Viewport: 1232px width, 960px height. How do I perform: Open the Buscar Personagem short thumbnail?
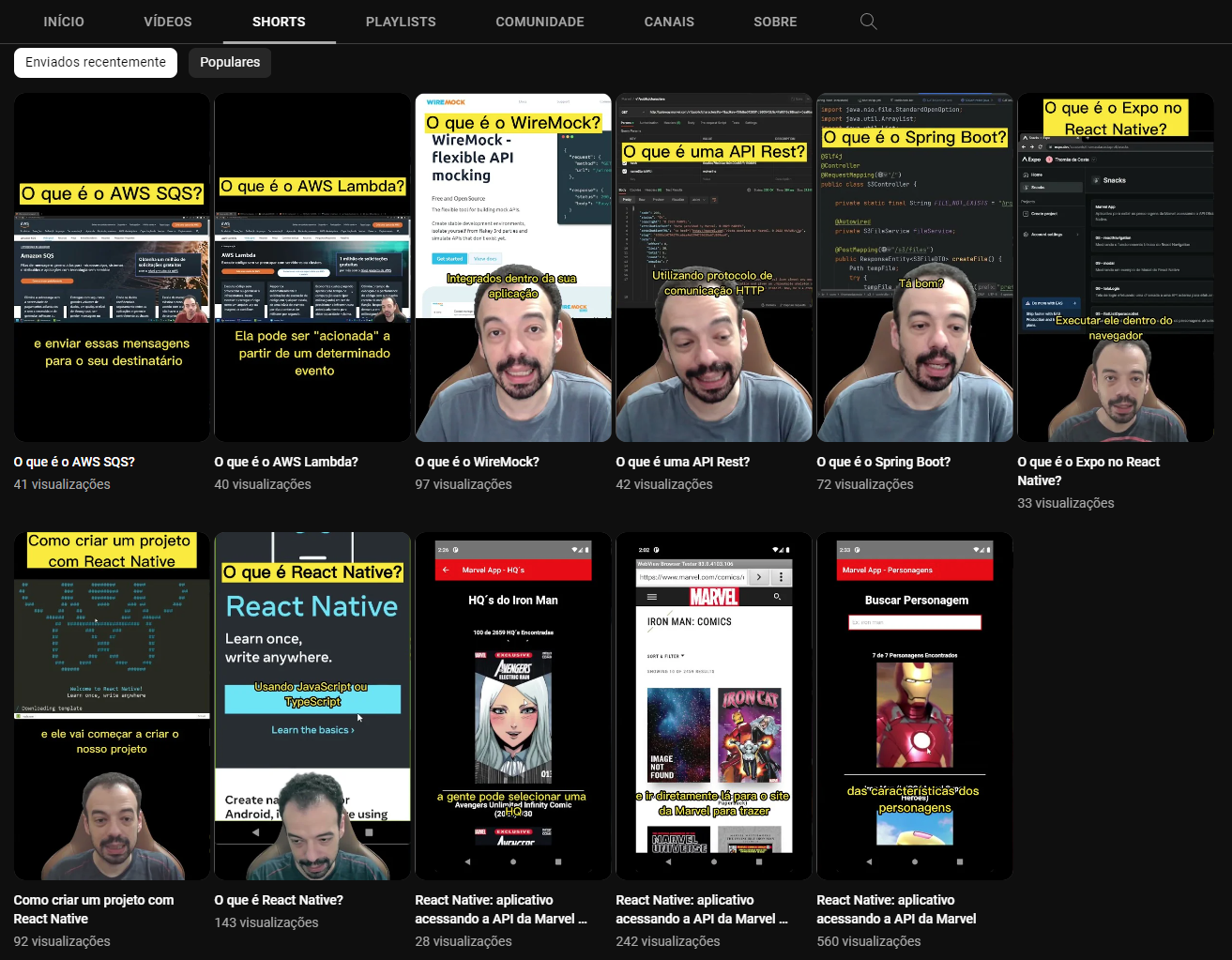coord(915,706)
